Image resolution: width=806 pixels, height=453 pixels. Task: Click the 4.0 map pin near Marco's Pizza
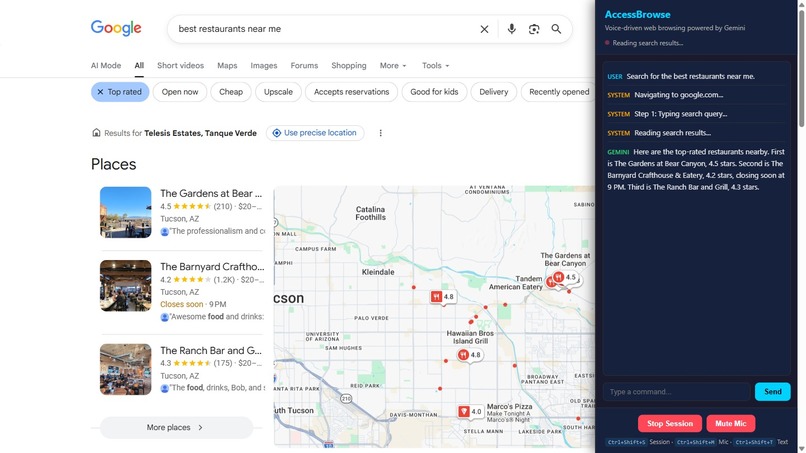470,412
